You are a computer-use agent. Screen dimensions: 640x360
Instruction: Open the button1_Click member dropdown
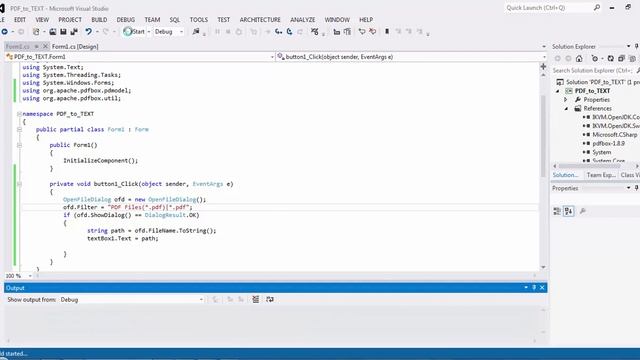tap(411, 57)
